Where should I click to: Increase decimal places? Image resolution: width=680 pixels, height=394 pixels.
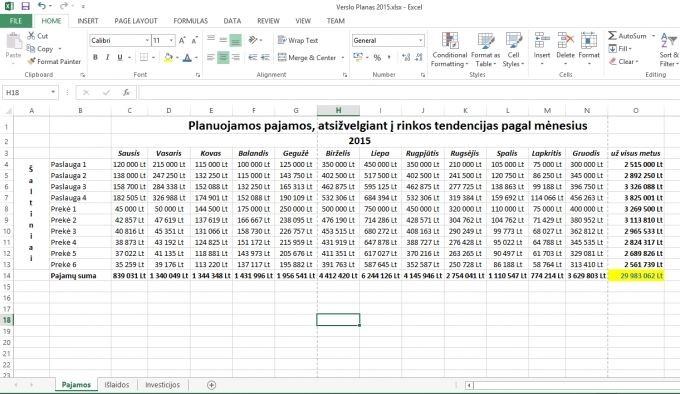tap(406, 57)
